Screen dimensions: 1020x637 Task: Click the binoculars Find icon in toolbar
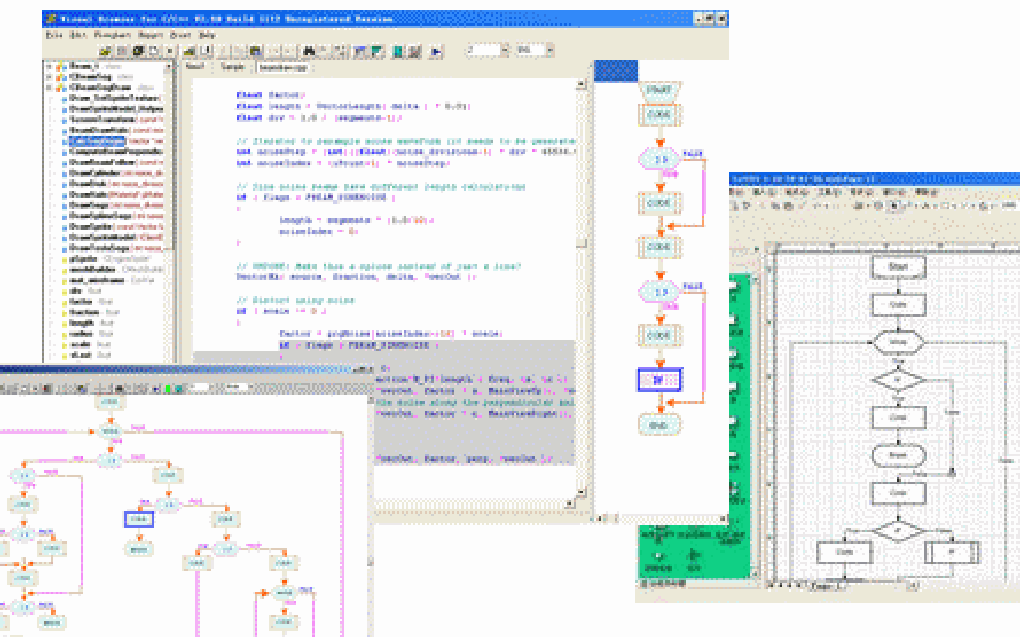(x=309, y=51)
